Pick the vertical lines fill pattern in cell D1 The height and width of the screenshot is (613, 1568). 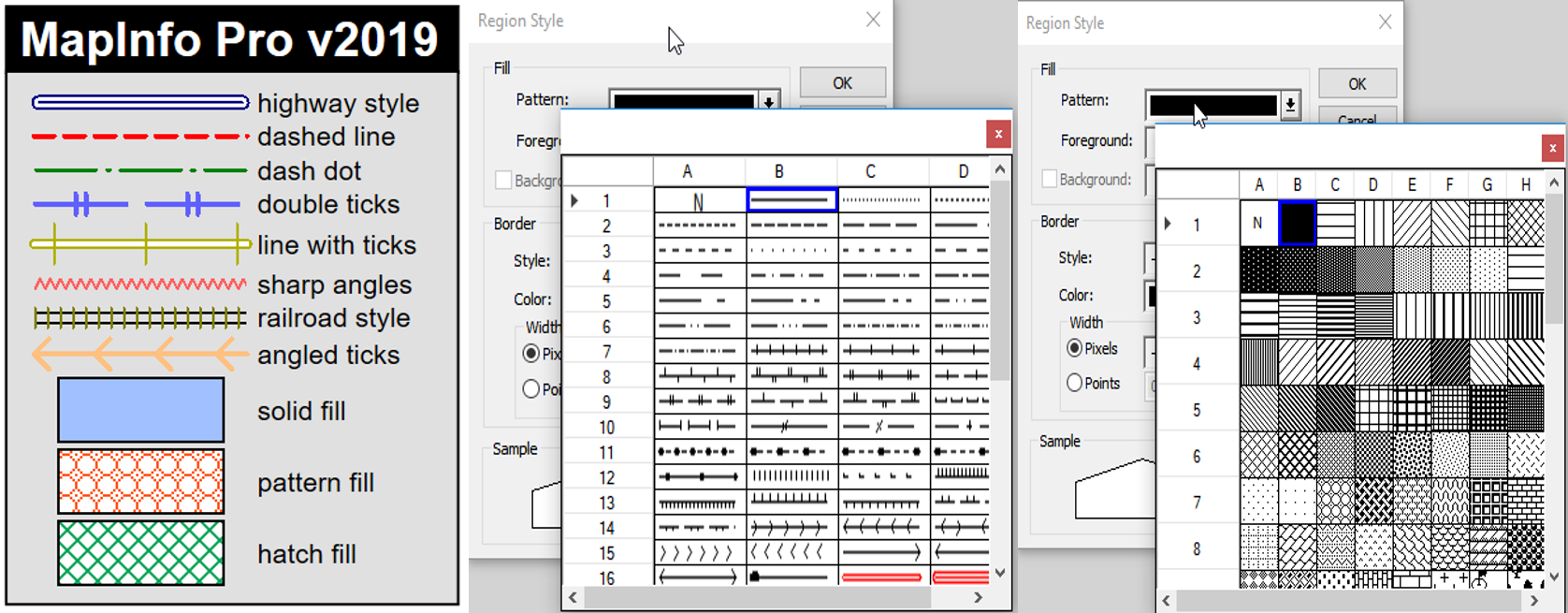(1372, 224)
